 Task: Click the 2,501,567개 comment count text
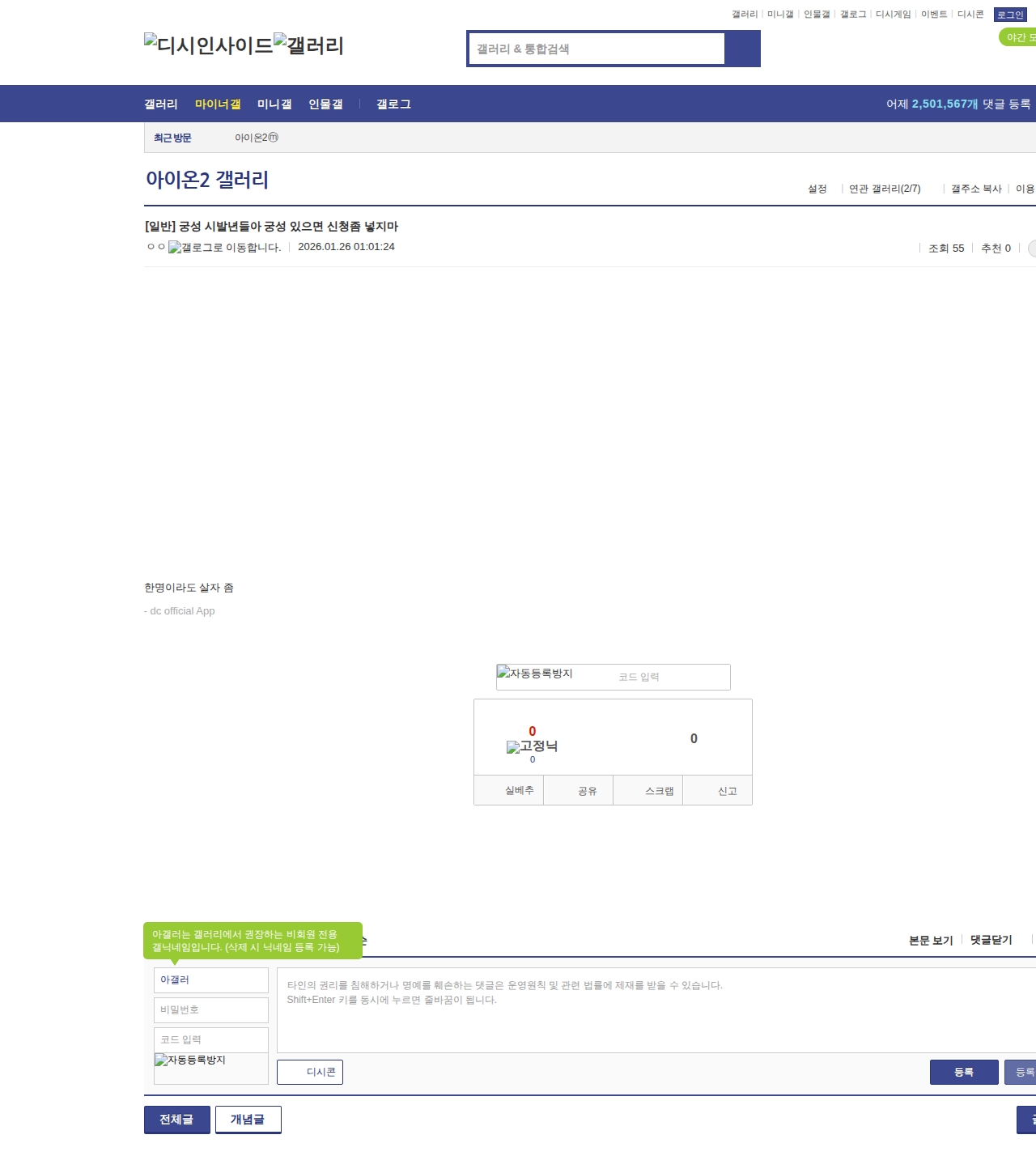945,104
